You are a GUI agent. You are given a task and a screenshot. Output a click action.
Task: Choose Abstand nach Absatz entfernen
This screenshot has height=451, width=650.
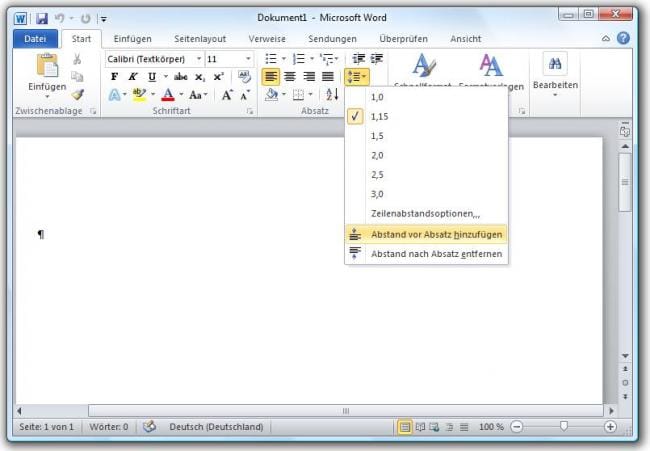click(426, 254)
